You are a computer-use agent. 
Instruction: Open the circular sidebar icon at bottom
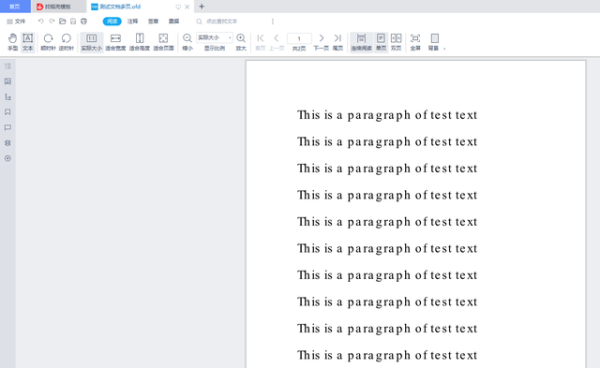8,158
